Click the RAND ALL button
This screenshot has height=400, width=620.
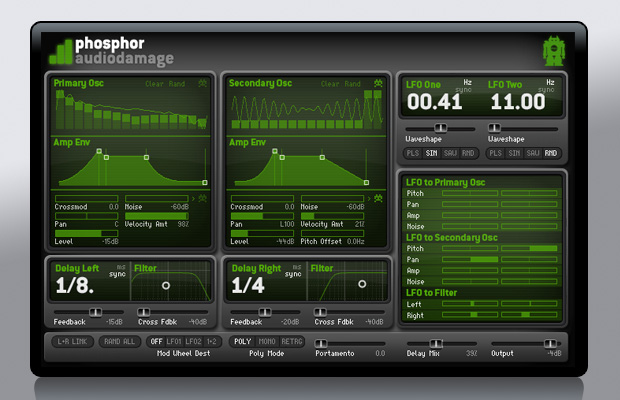pos(119,342)
